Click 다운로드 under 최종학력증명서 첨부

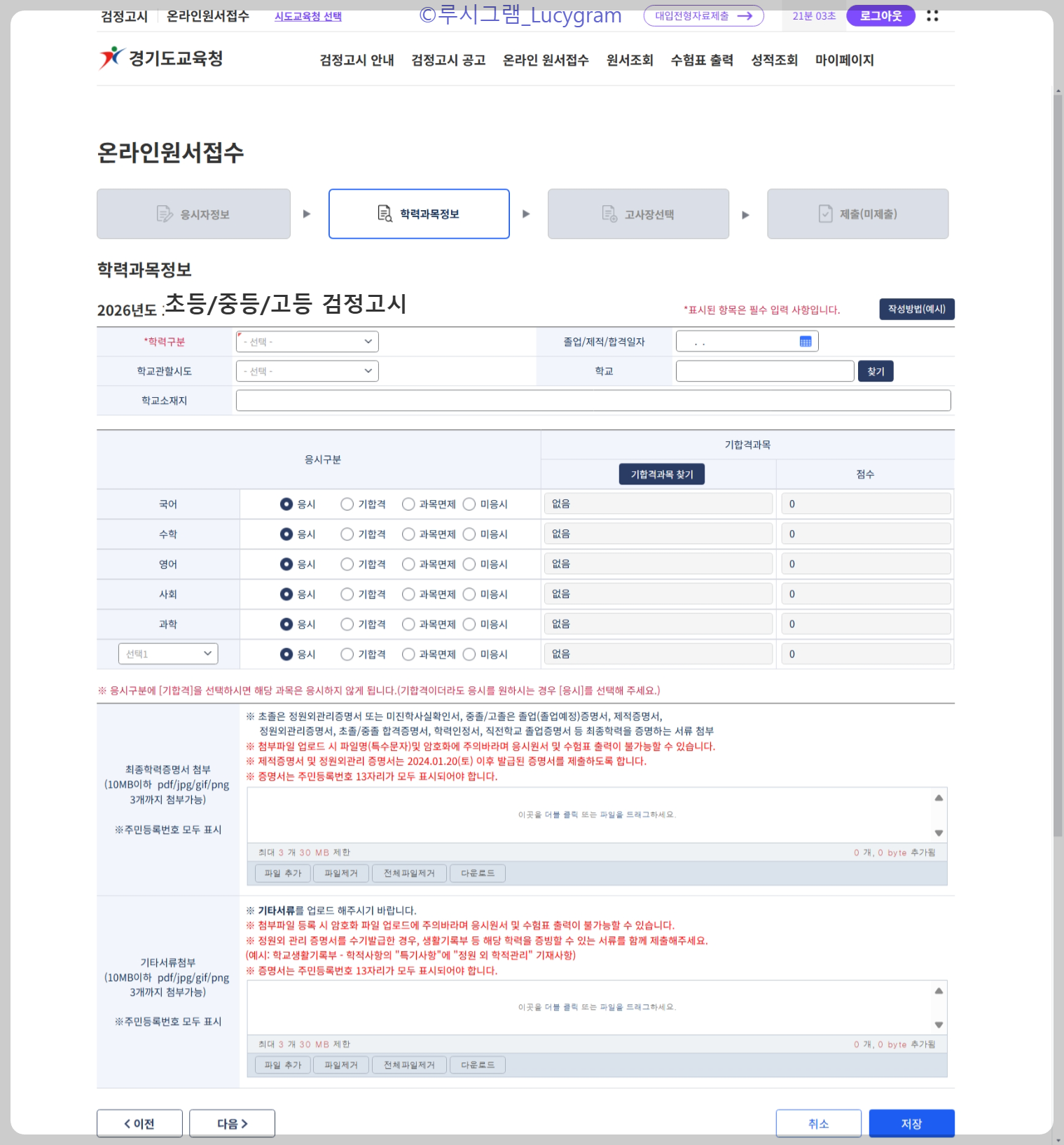tap(478, 873)
